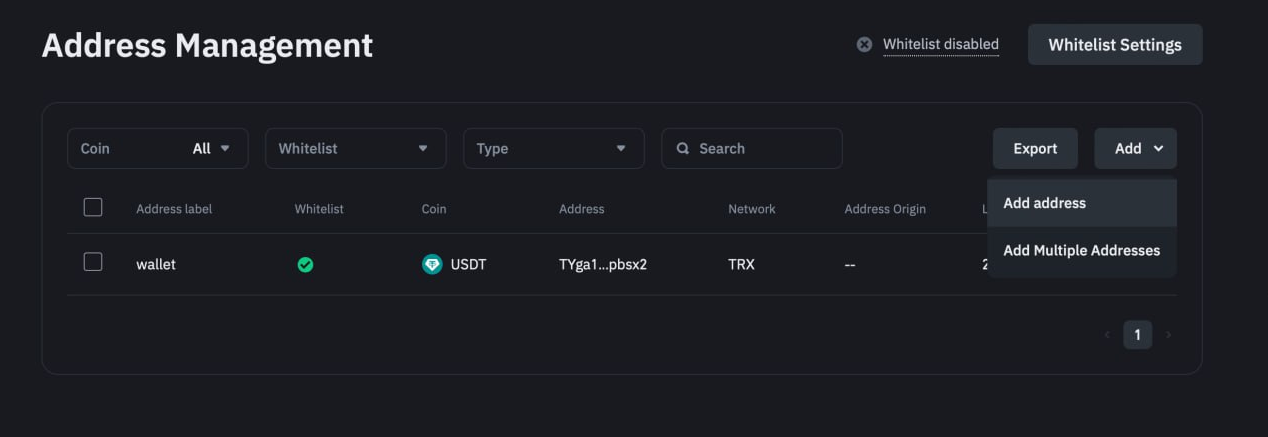
Task: Click the X icon beside Whitelist disabled
Action: coord(864,44)
